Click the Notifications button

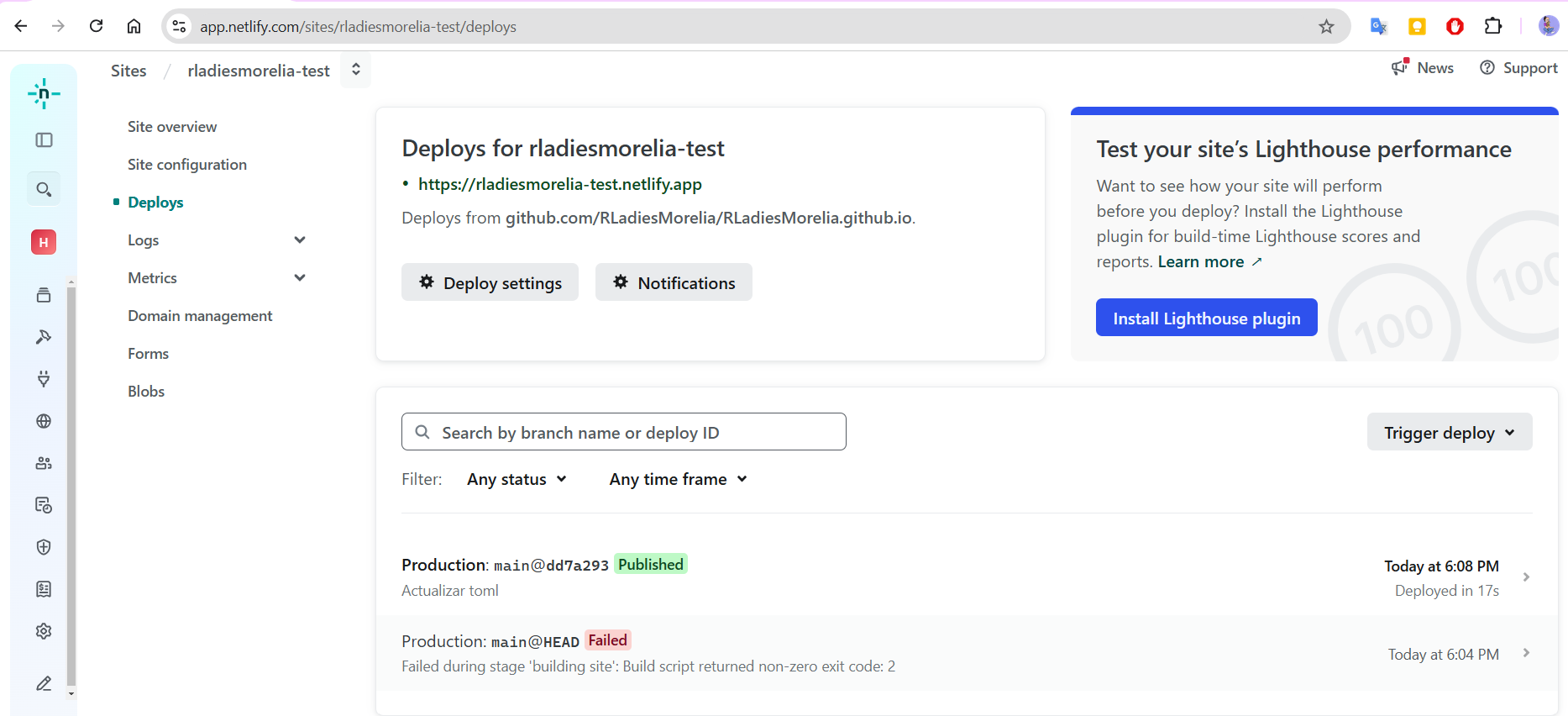coord(674,282)
